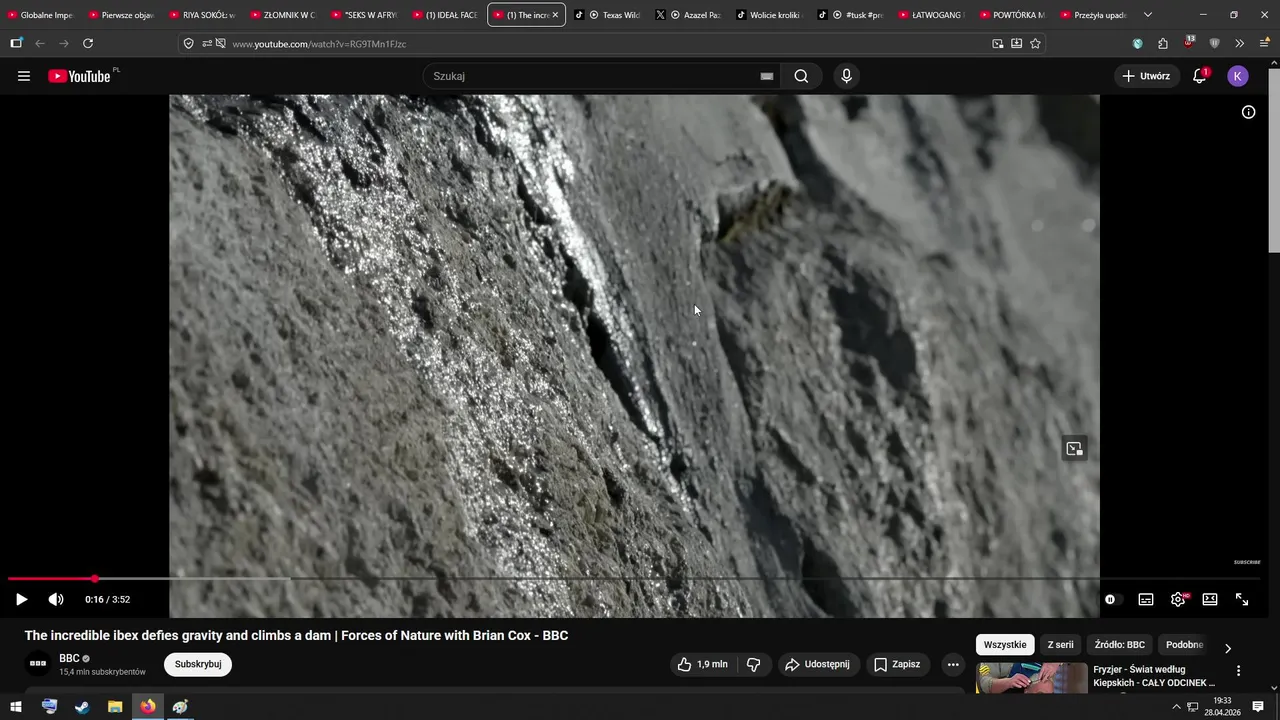Show site security shield information
This screenshot has width=1280, height=720.
pos(188,43)
